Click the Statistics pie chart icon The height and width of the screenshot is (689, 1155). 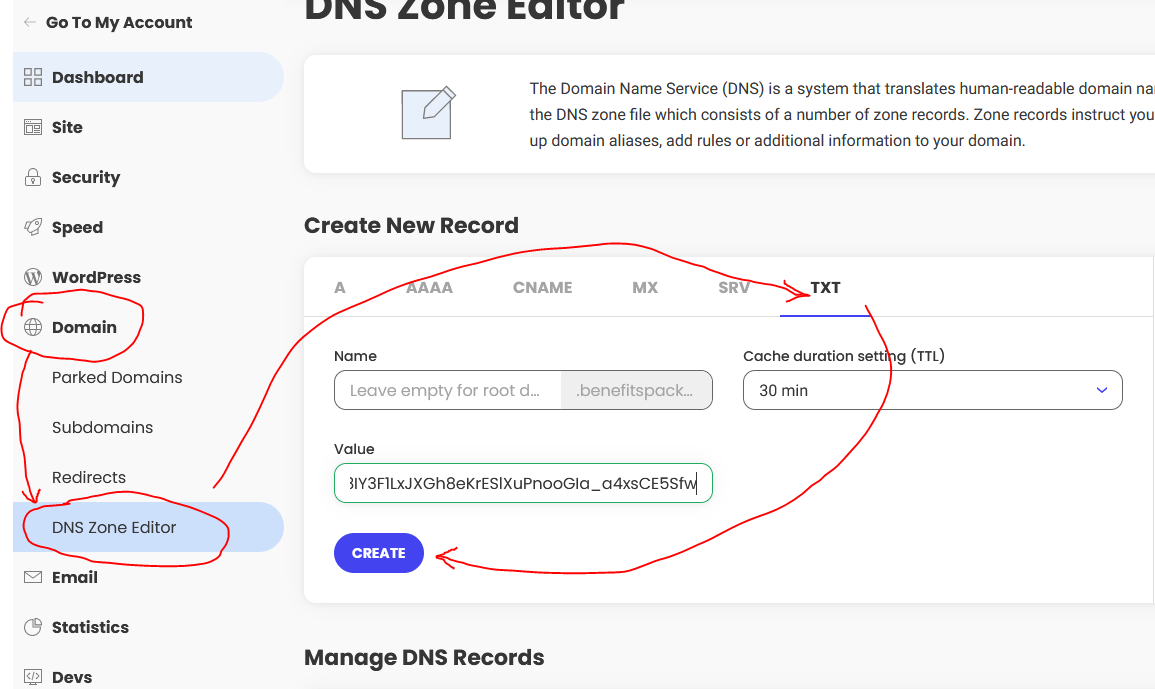click(33, 627)
